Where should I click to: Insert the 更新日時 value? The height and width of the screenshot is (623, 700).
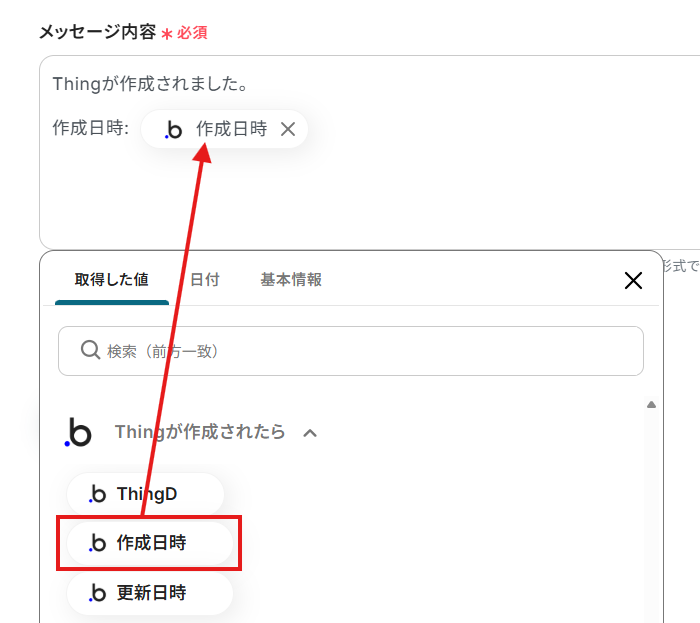point(151,593)
